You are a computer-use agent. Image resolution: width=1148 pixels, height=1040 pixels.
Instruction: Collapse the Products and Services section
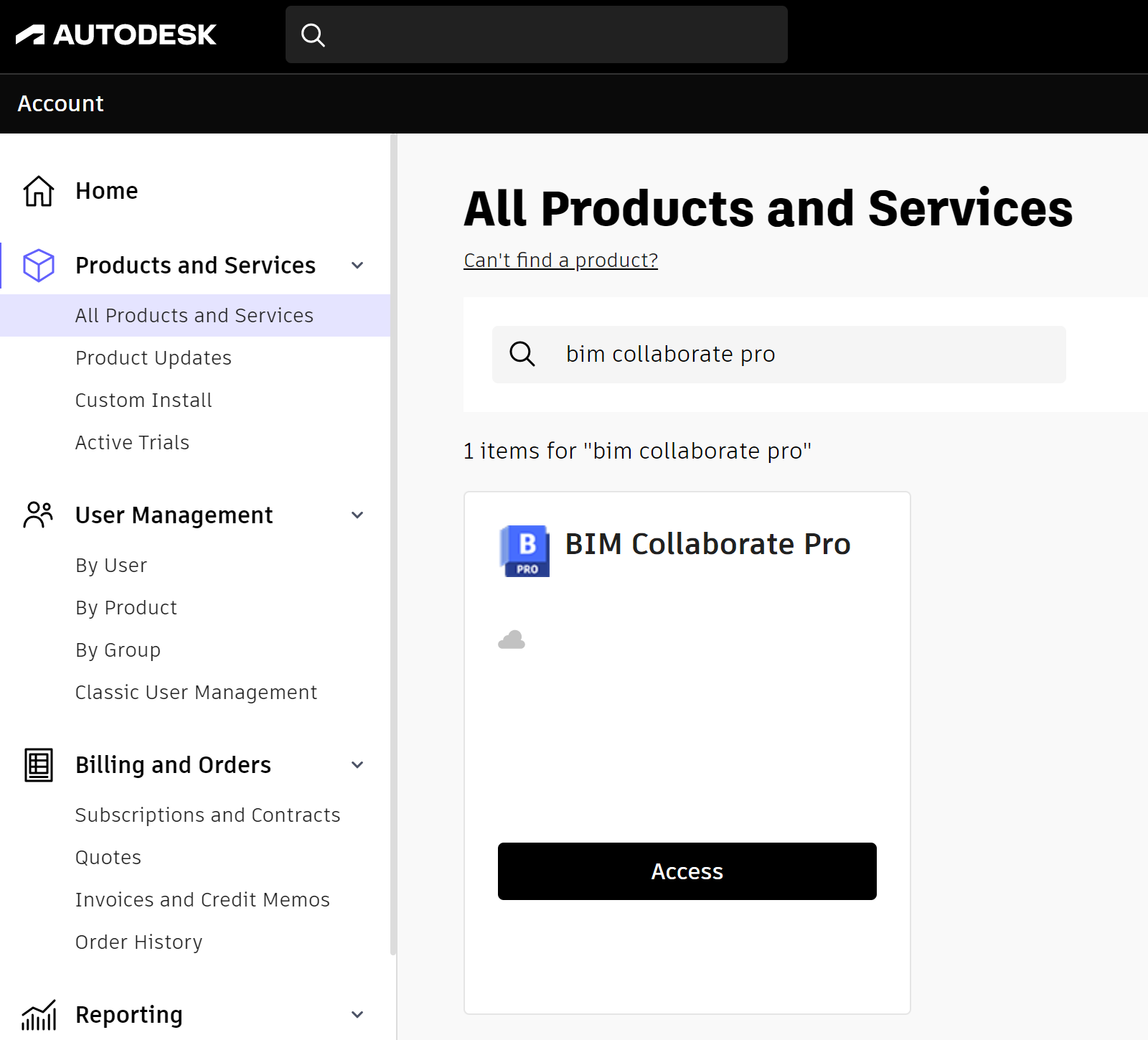357,265
